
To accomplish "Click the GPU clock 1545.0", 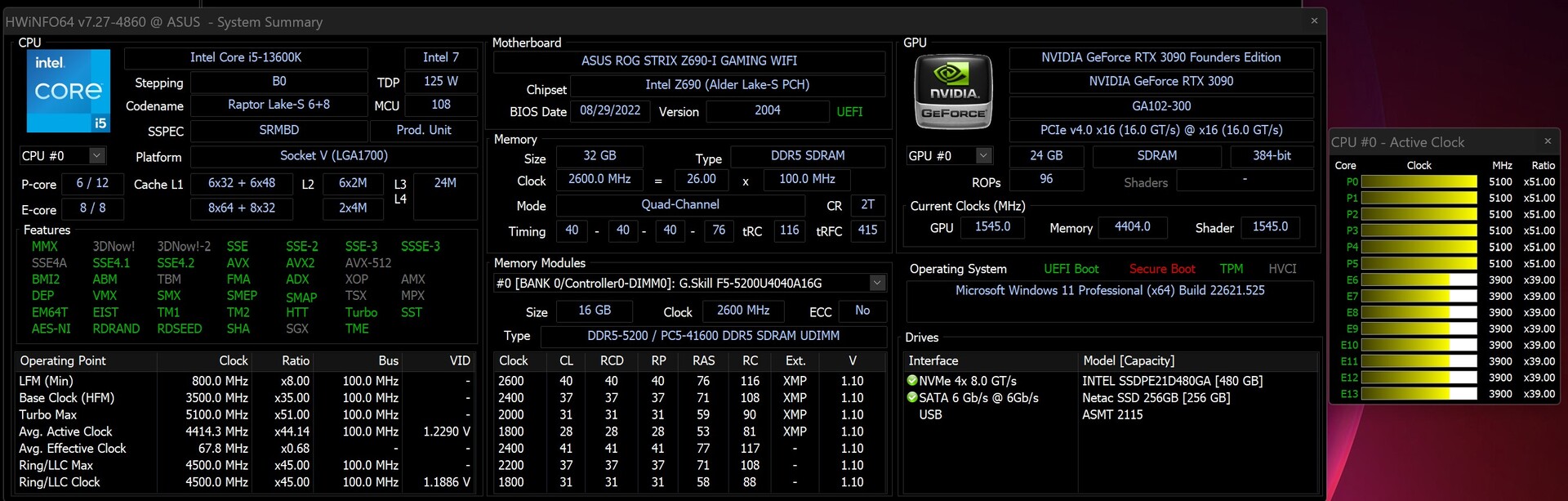I will tap(992, 227).
